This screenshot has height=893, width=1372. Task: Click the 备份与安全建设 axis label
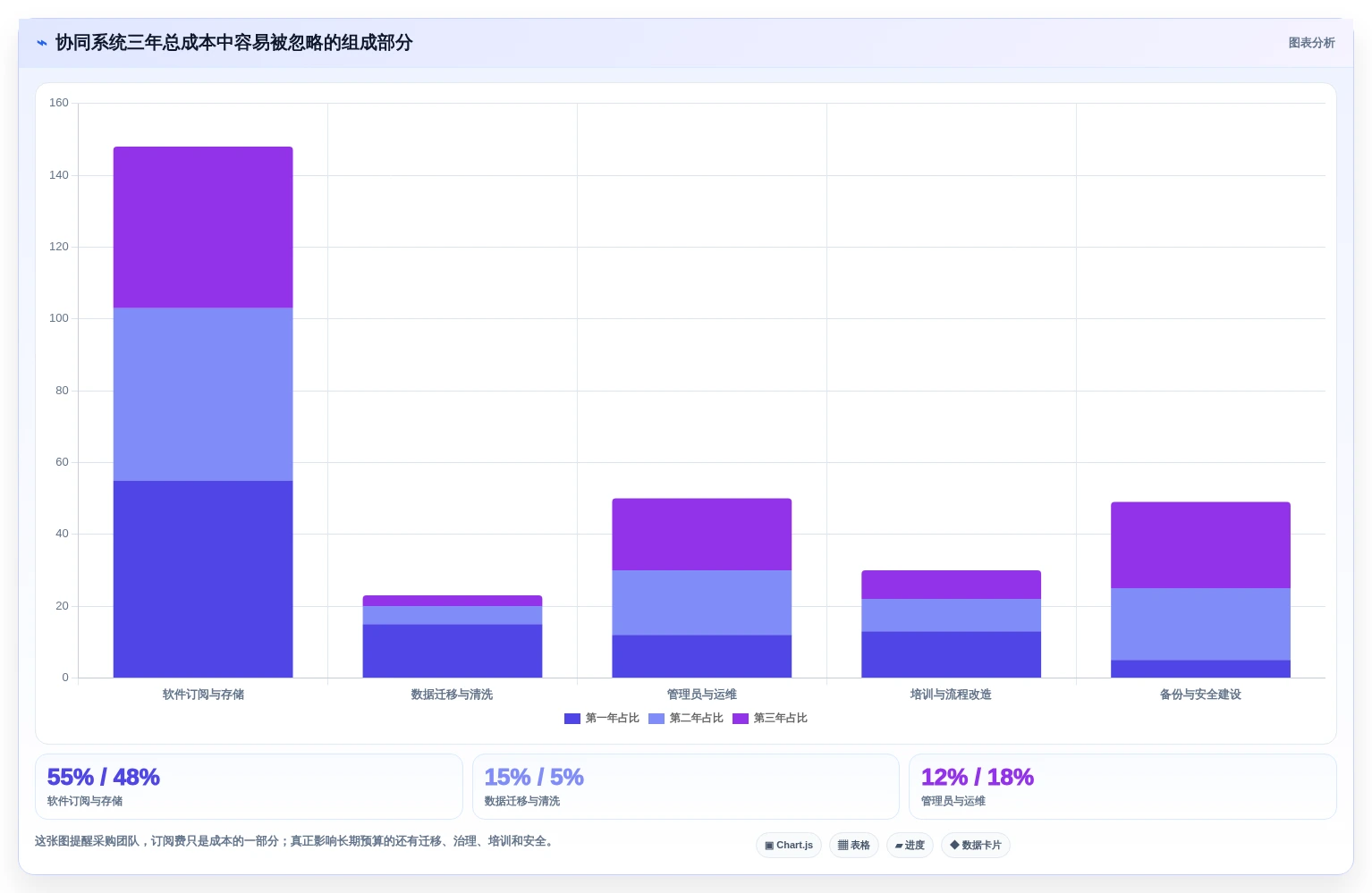point(1200,695)
